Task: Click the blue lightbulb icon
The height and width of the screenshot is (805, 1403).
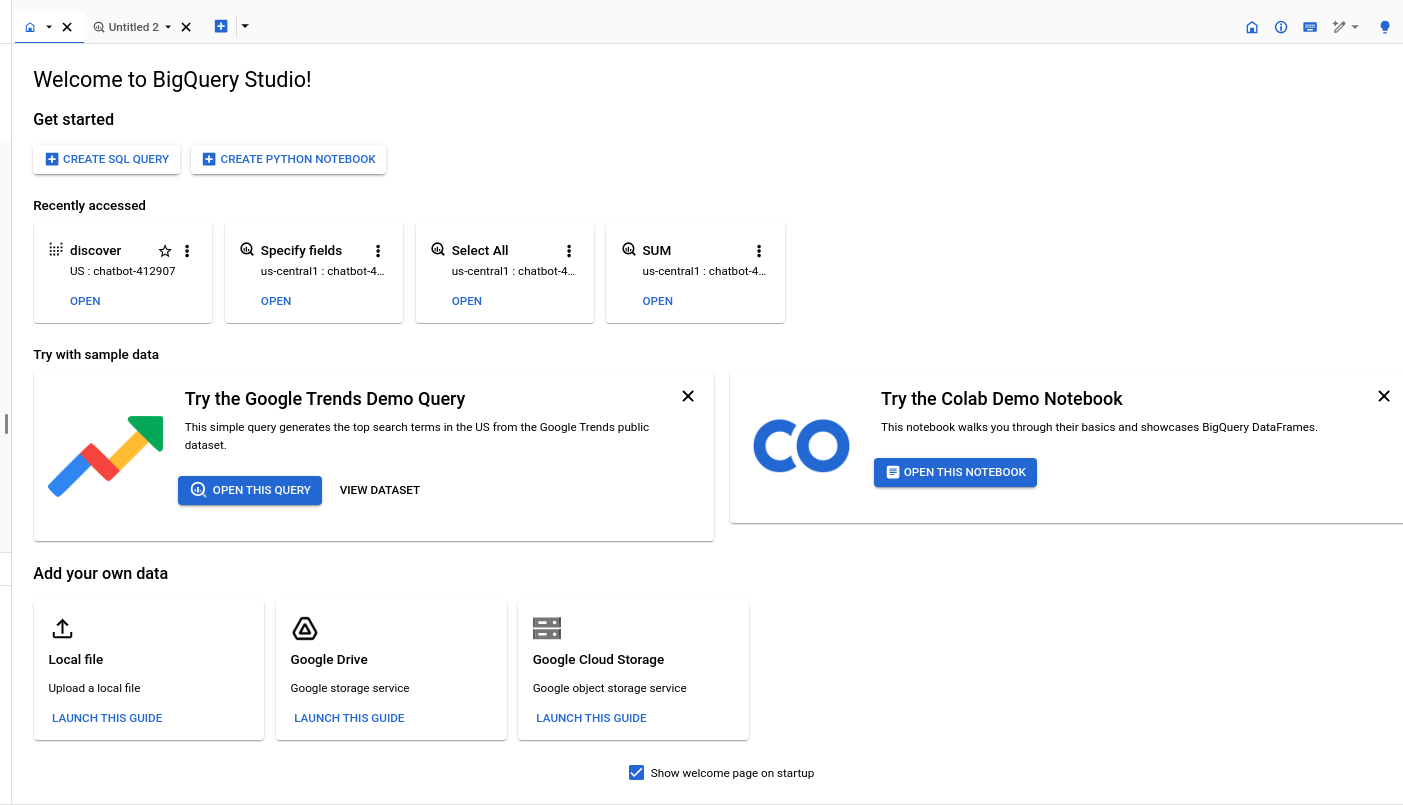Action: 1385,27
